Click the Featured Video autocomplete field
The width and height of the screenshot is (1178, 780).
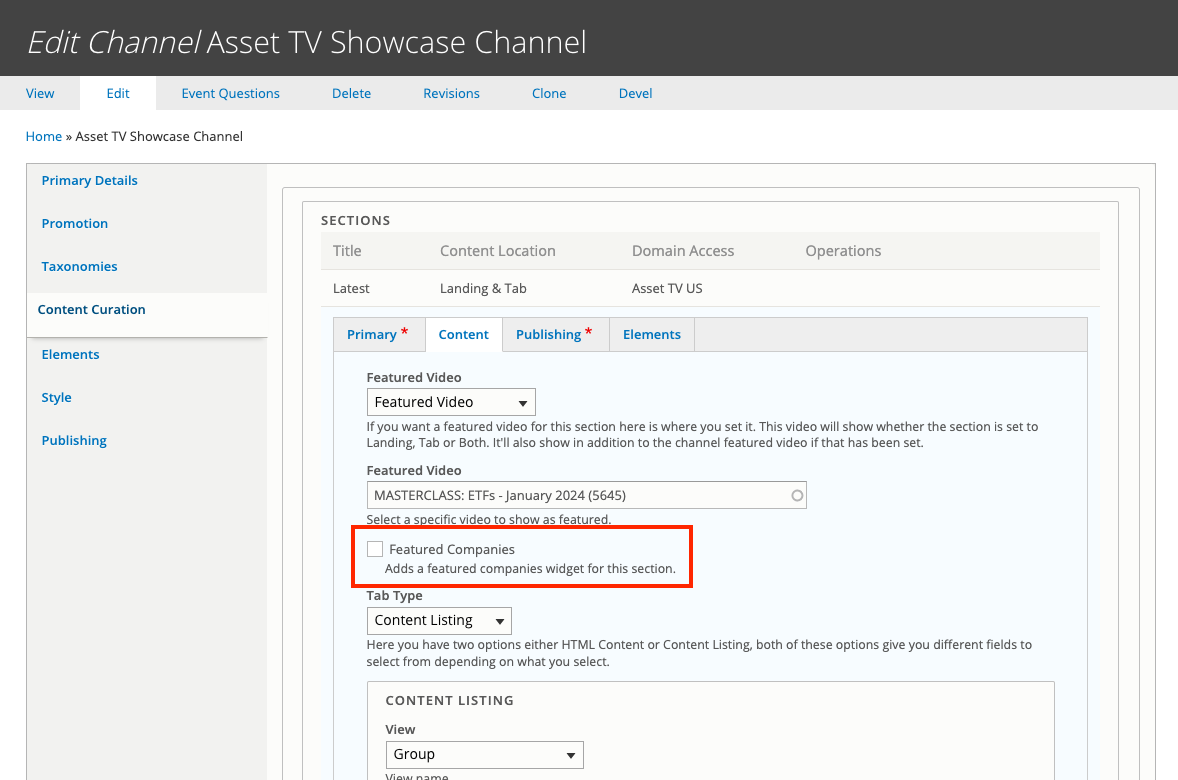586,495
